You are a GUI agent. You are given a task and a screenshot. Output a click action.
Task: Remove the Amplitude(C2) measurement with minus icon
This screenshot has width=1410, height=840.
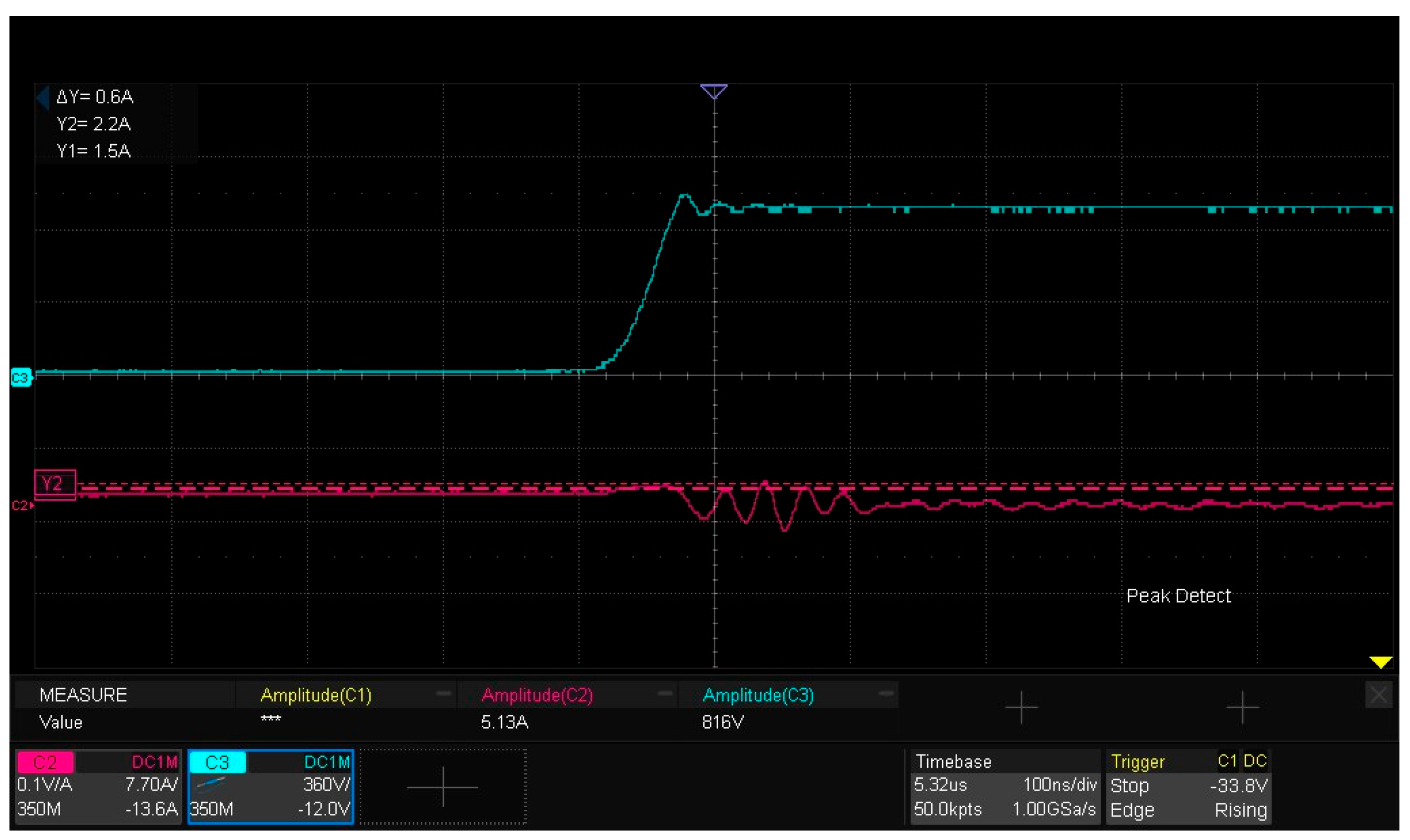(x=665, y=693)
